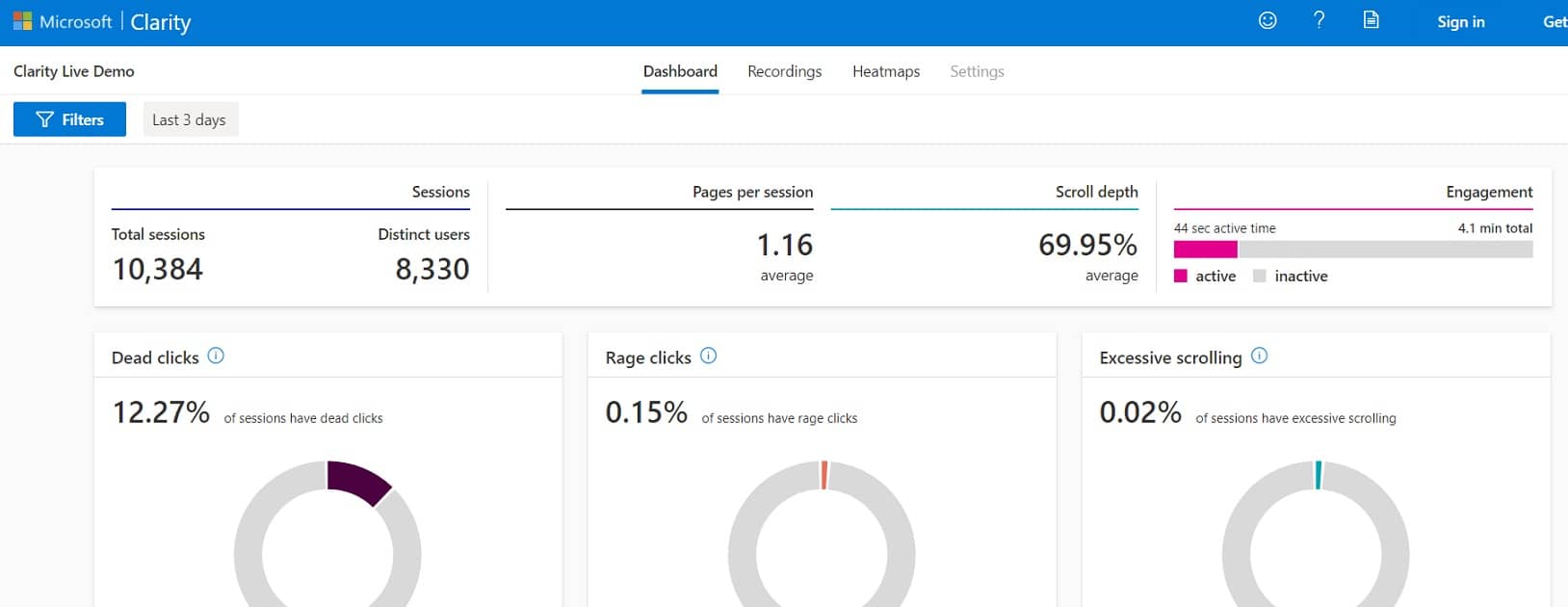The height and width of the screenshot is (607, 1568).
Task: Show the Dead clicks info icon
Action: pyautogui.click(x=216, y=356)
